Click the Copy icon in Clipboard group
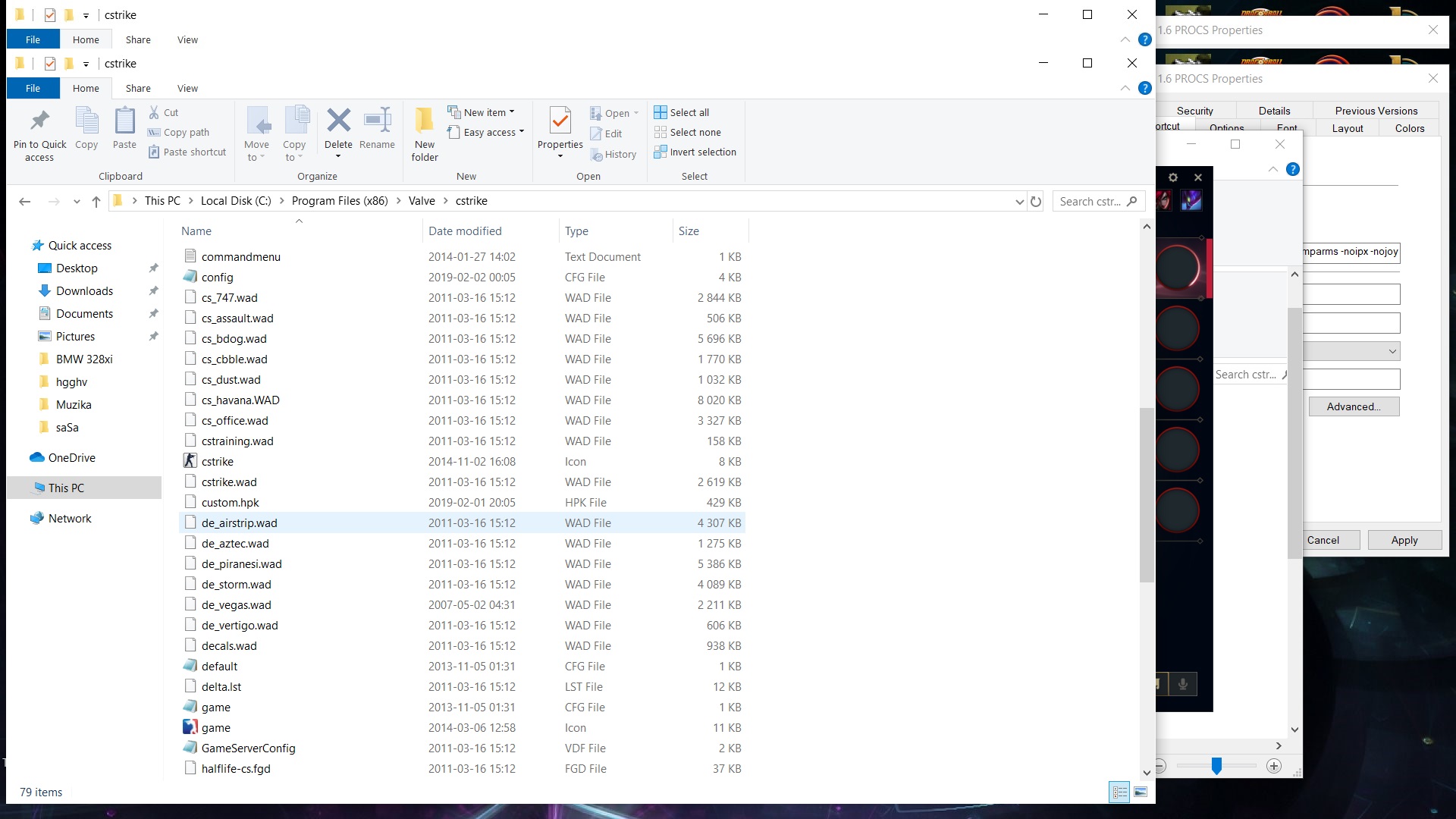The image size is (1456, 819). pos(86,121)
